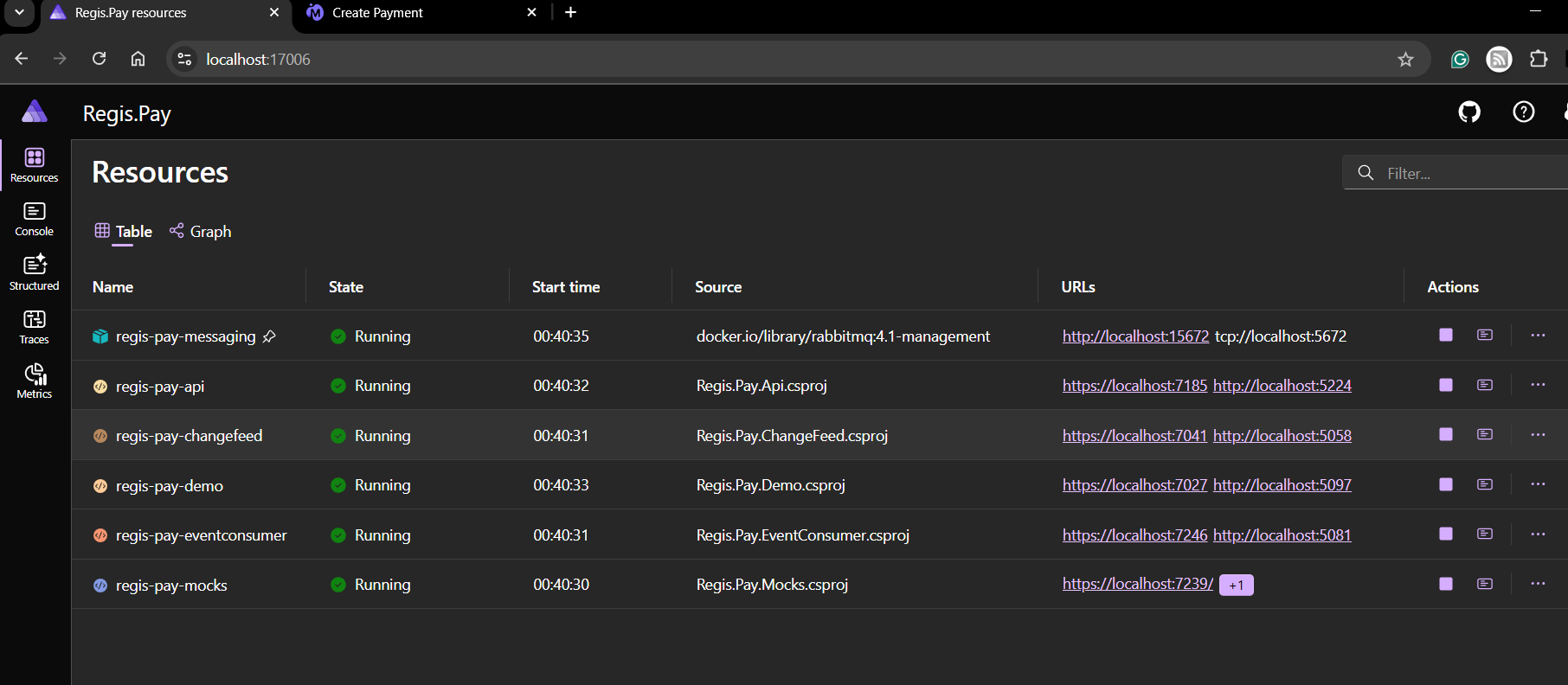Open the GitHub repository icon
This screenshot has height=685, width=1568.
1469,112
